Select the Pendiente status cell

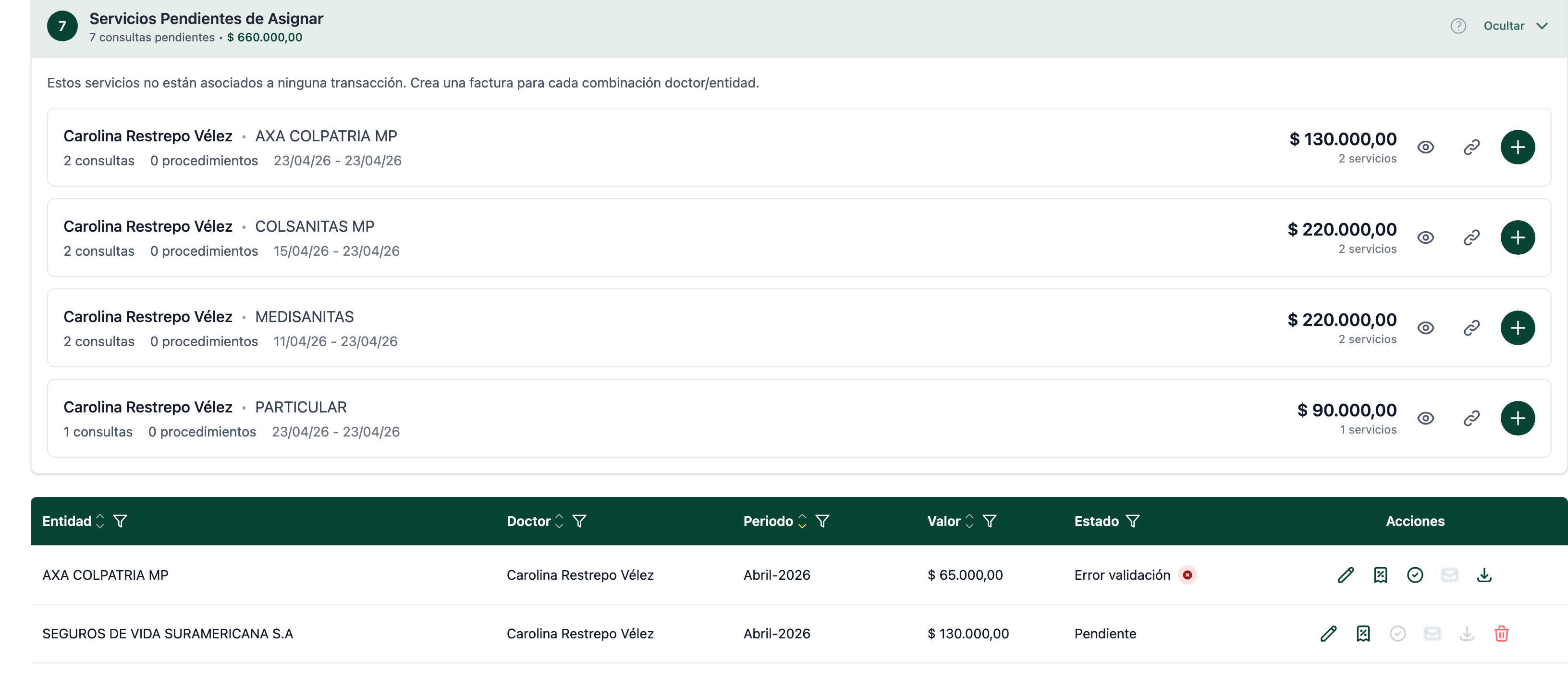tap(1105, 634)
